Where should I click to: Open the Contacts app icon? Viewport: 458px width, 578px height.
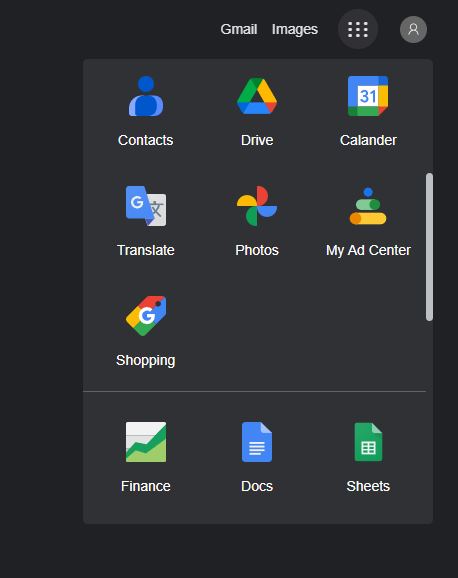pyautogui.click(x=146, y=96)
